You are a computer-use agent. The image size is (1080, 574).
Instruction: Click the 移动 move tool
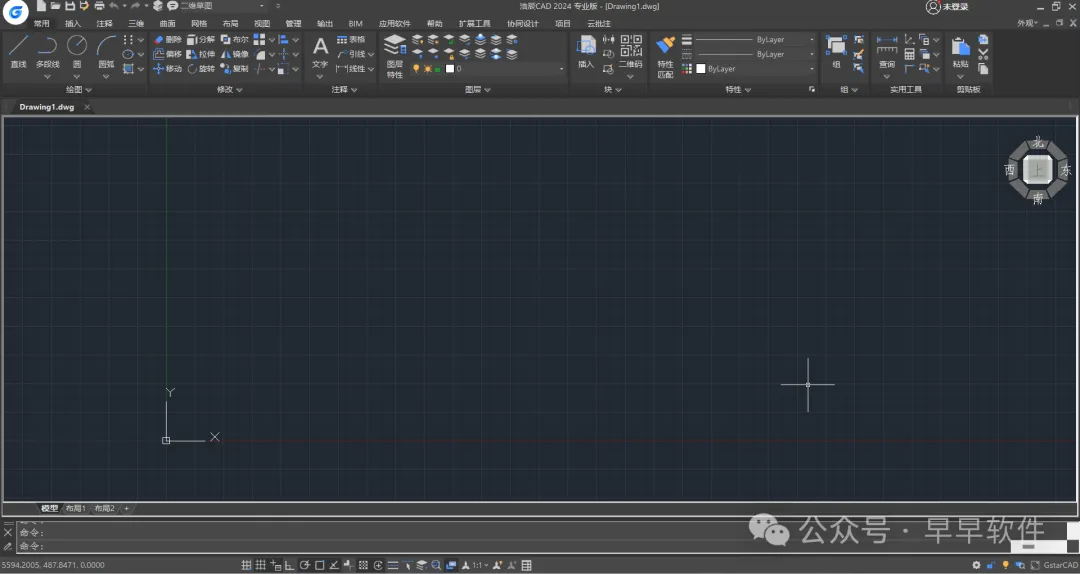coord(167,69)
